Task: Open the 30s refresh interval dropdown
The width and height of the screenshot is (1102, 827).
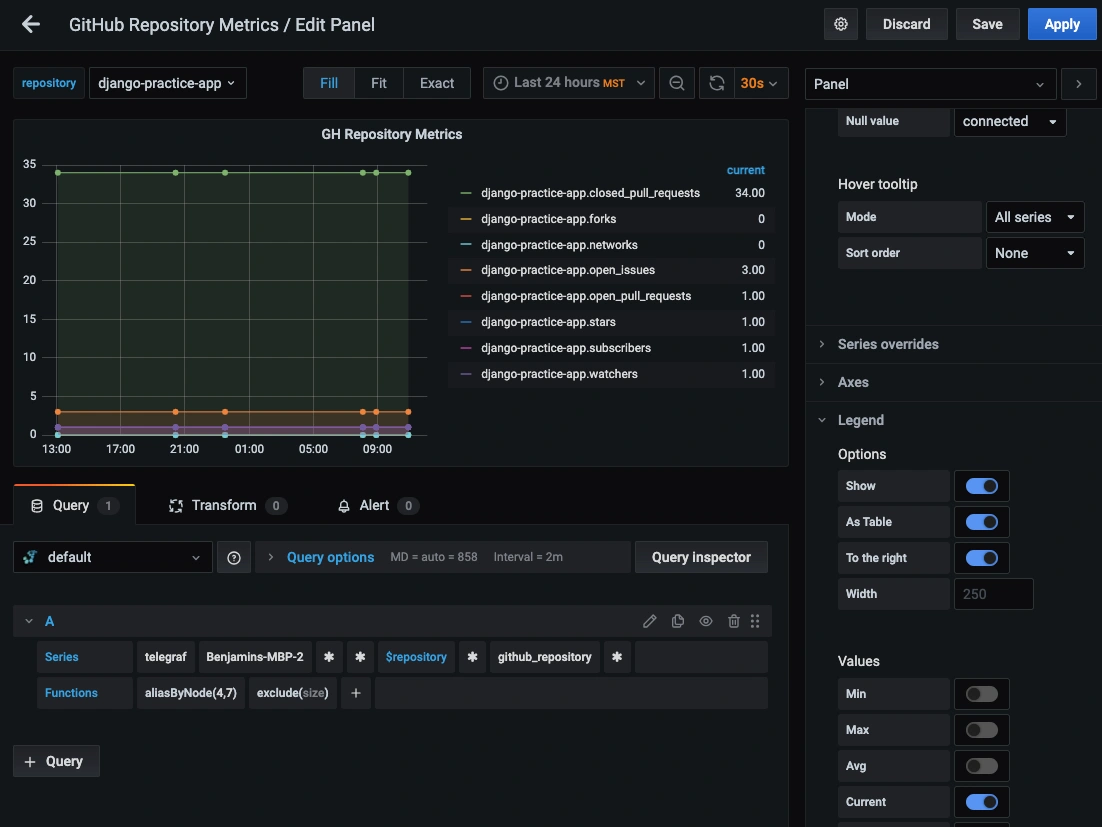Action: coord(760,83)
